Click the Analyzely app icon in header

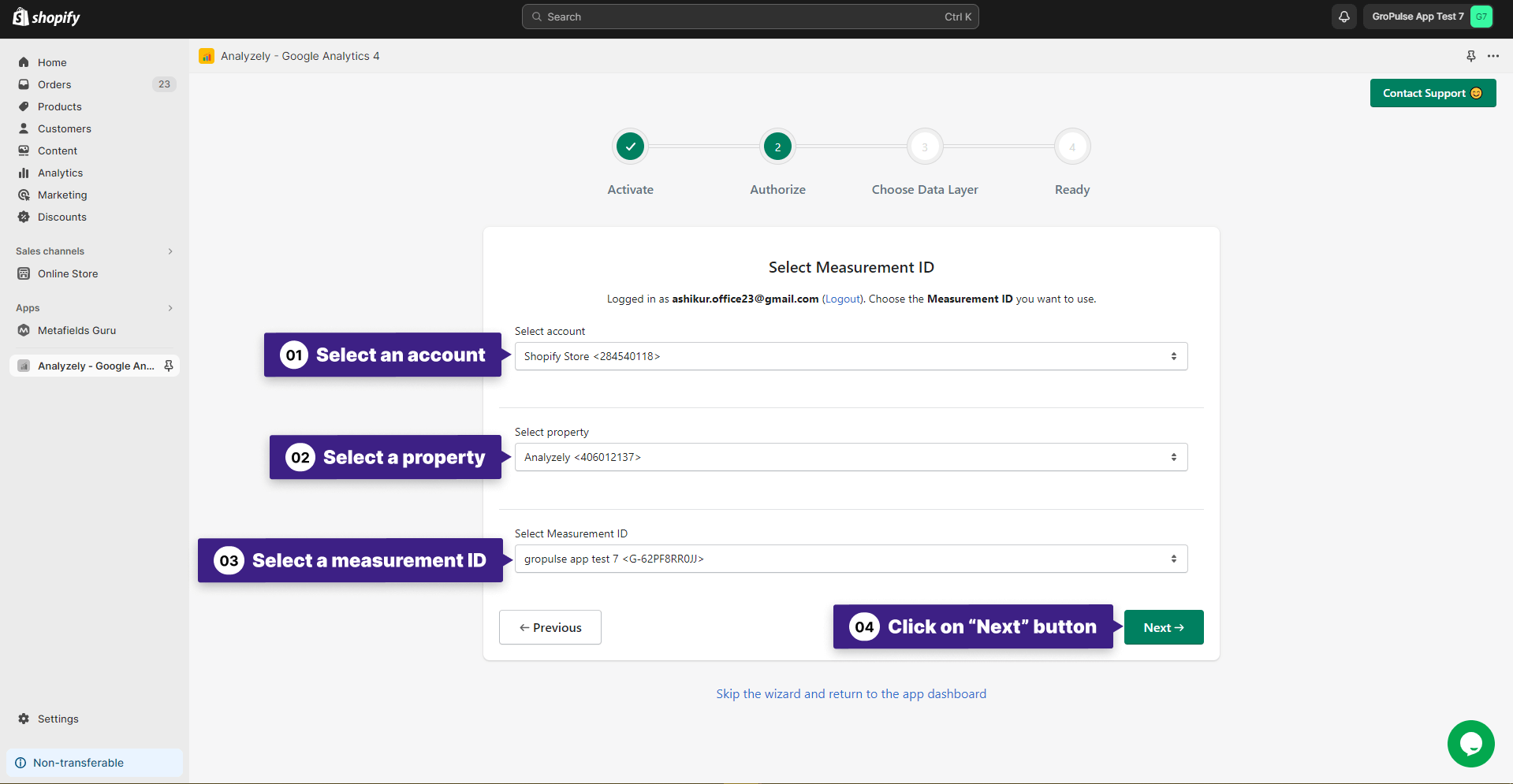pos(207,56)
